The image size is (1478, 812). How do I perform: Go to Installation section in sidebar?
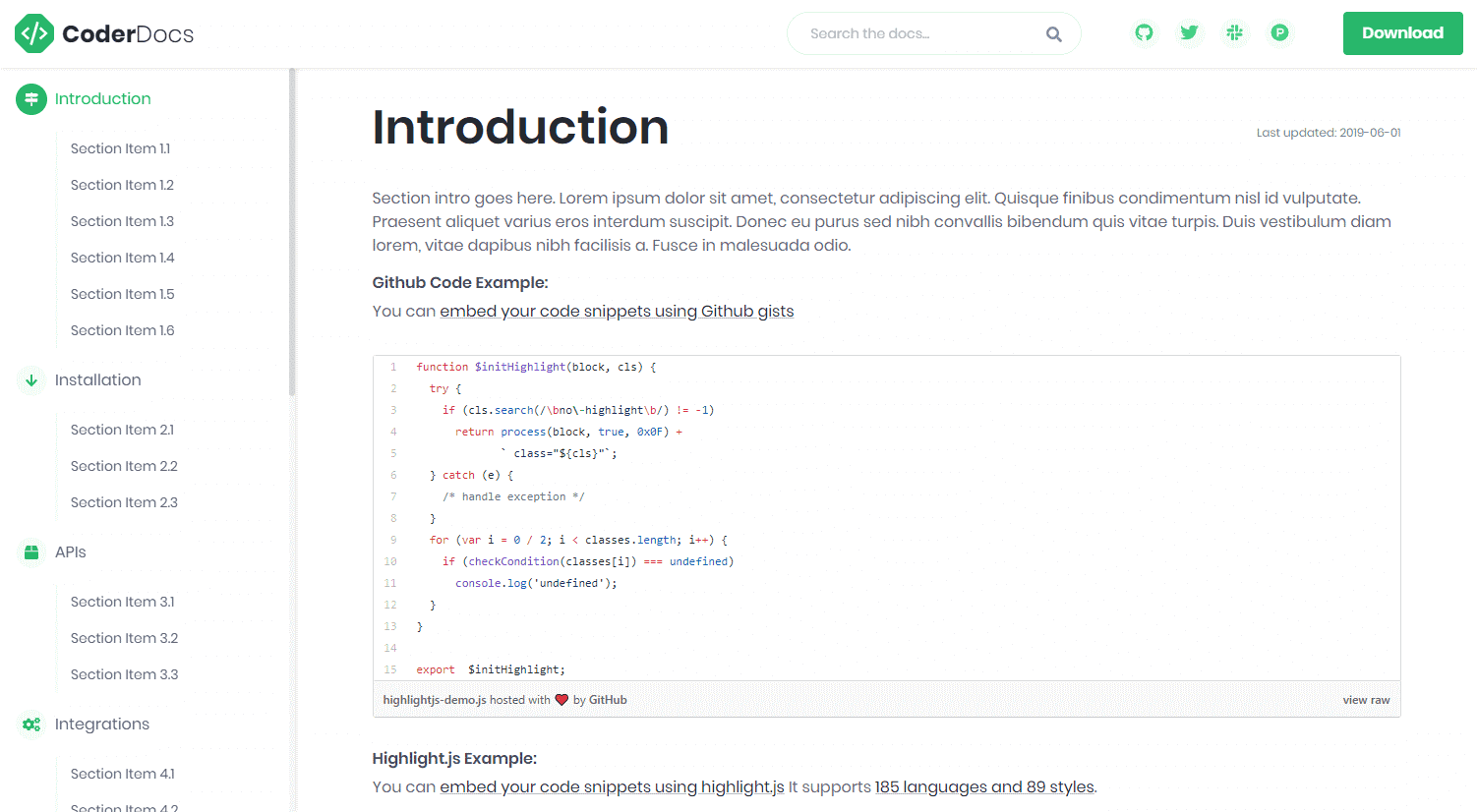click(x=97, y=380)
